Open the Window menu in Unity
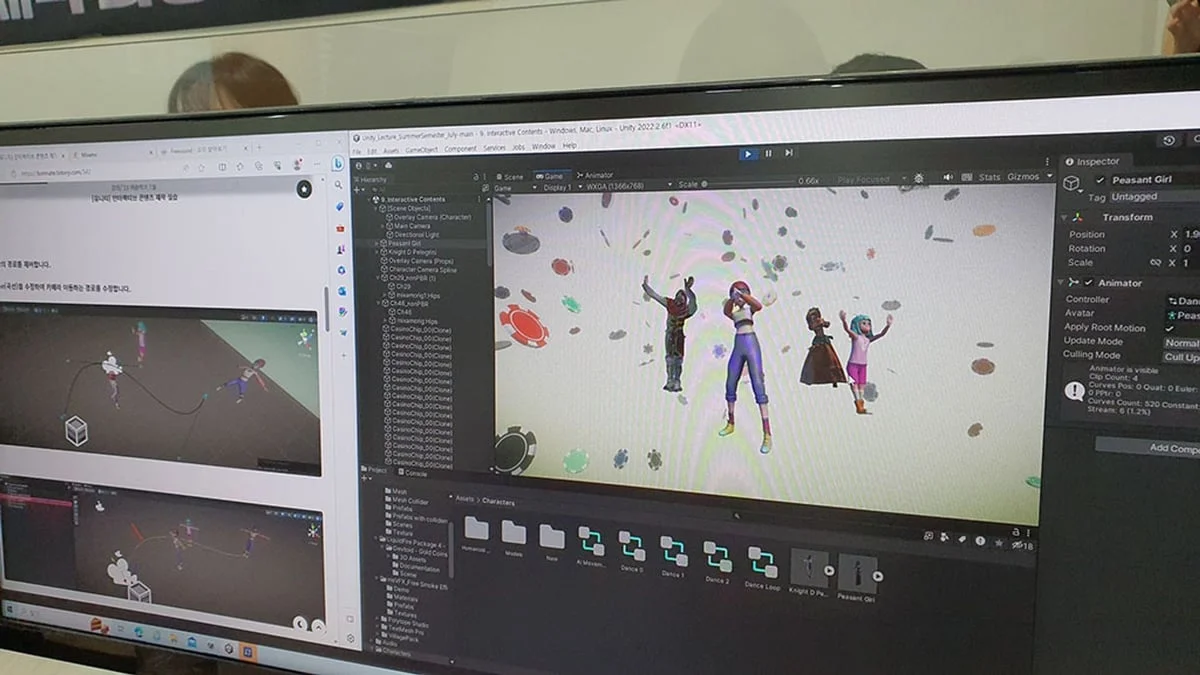The width and height of the screenshot is (1200, 675). click(543, 147)
